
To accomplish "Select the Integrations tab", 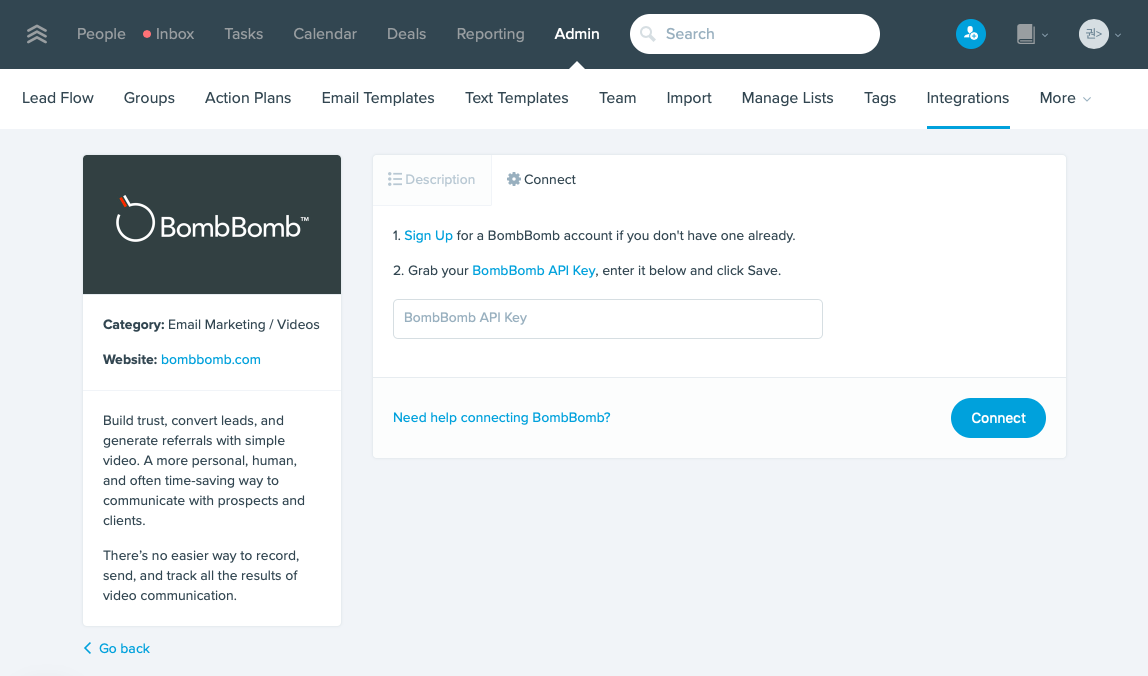I will 968,98.
